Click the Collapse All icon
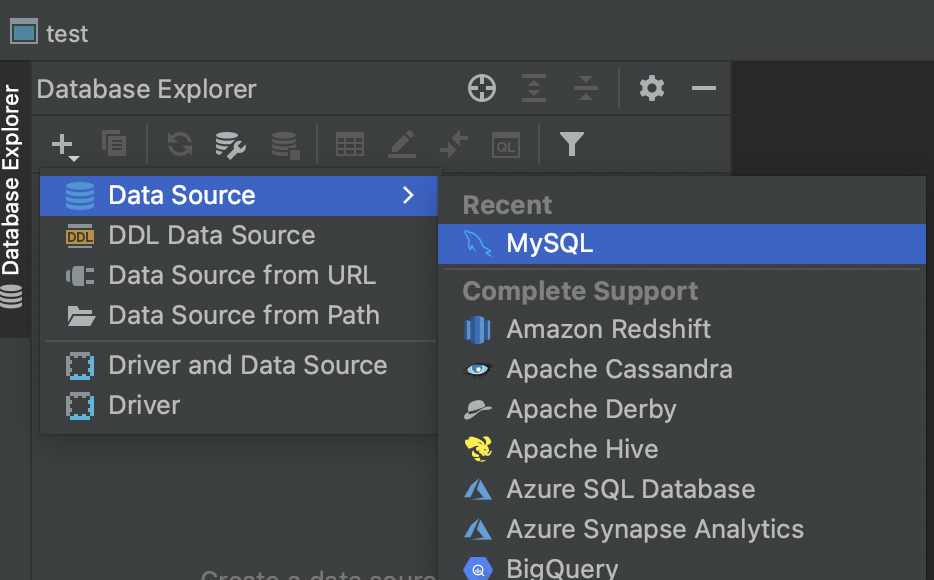 (x=586, y=88)
